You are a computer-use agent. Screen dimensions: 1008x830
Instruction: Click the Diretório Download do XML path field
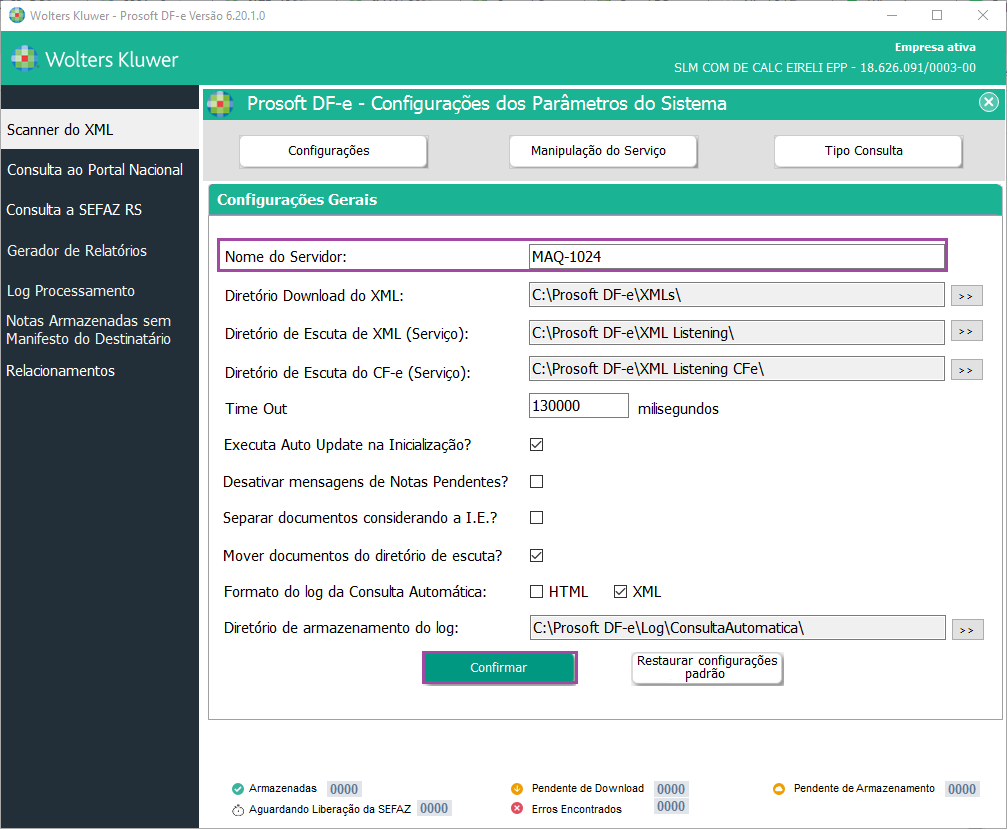[x=737, y=294]
